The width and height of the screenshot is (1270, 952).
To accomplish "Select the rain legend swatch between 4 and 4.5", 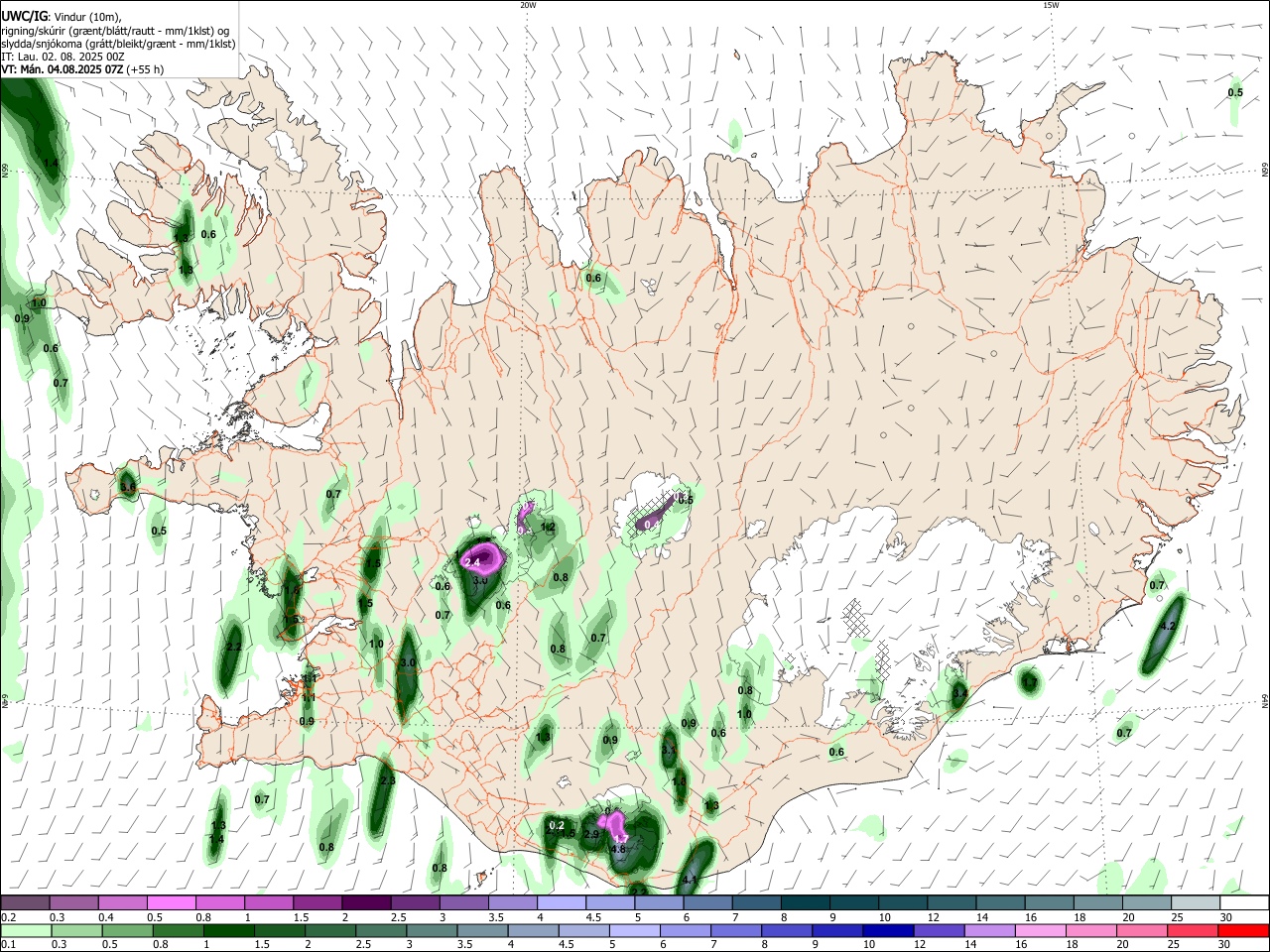I will click(533, 930).
